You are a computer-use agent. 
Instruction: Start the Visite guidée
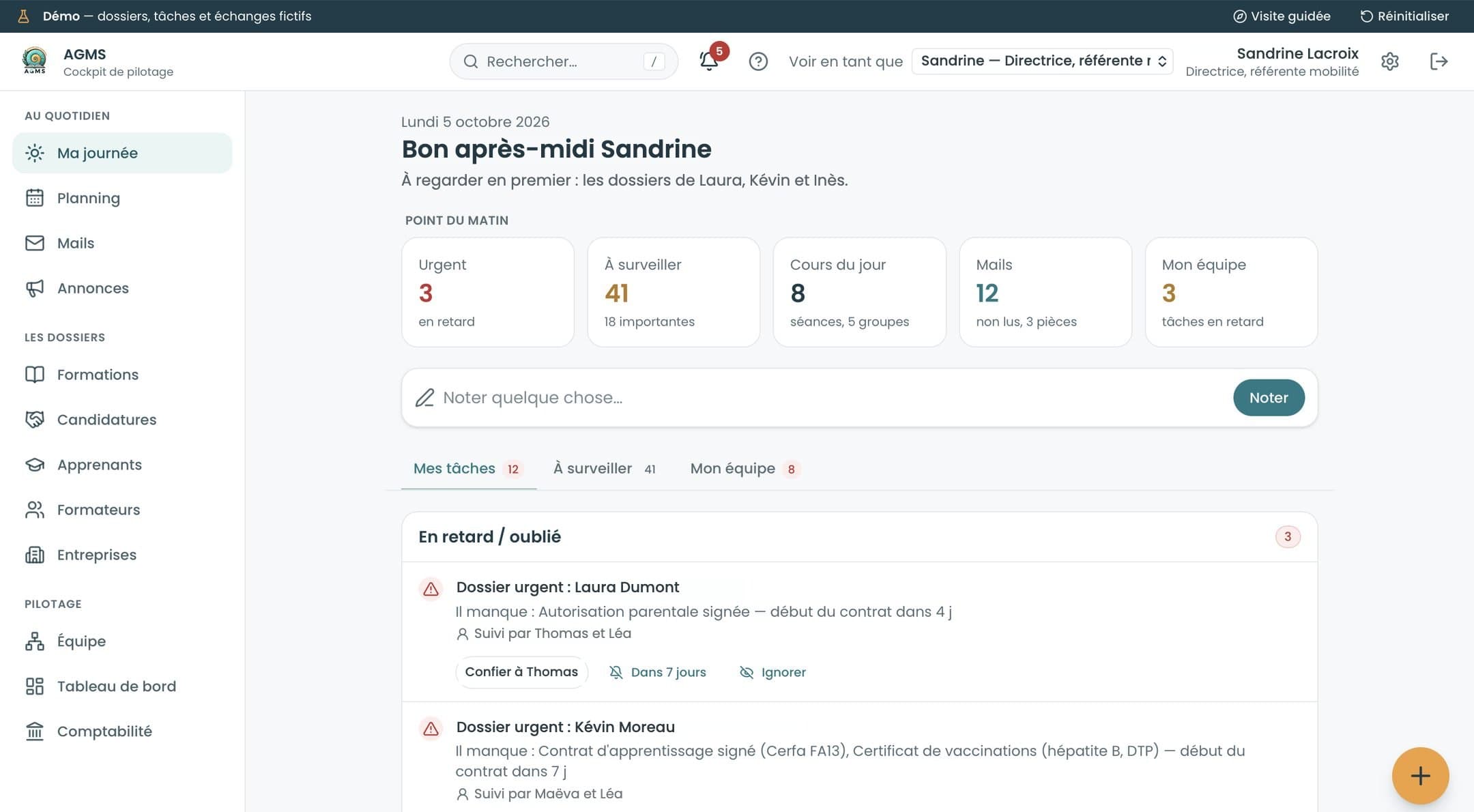pos(1282,16)
